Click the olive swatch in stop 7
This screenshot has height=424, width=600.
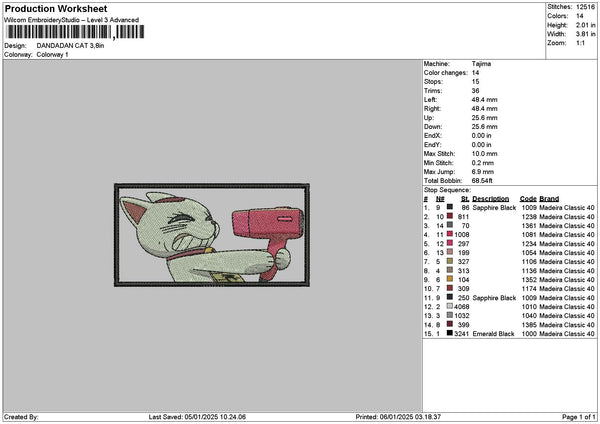coord(450,261)
